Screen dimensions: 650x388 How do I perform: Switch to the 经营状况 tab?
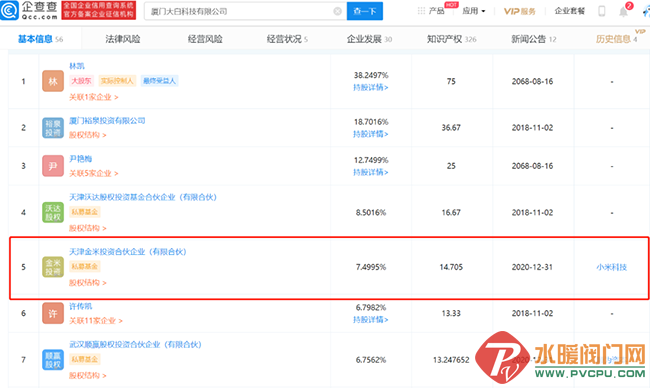coord(287,39)
